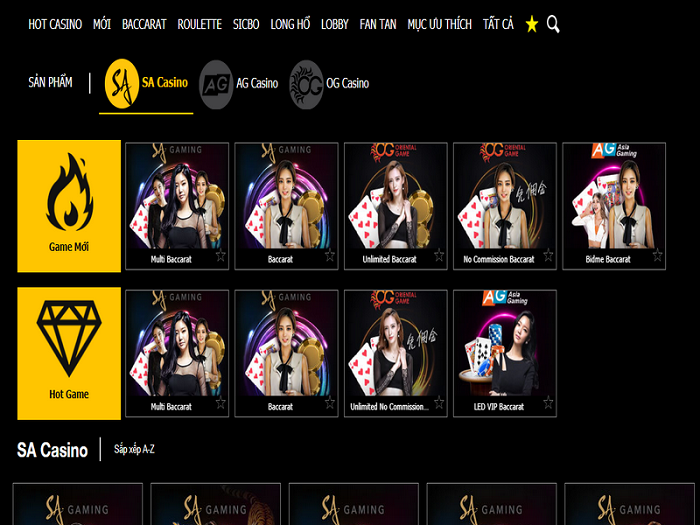Open the Hot Casino link

54,24
